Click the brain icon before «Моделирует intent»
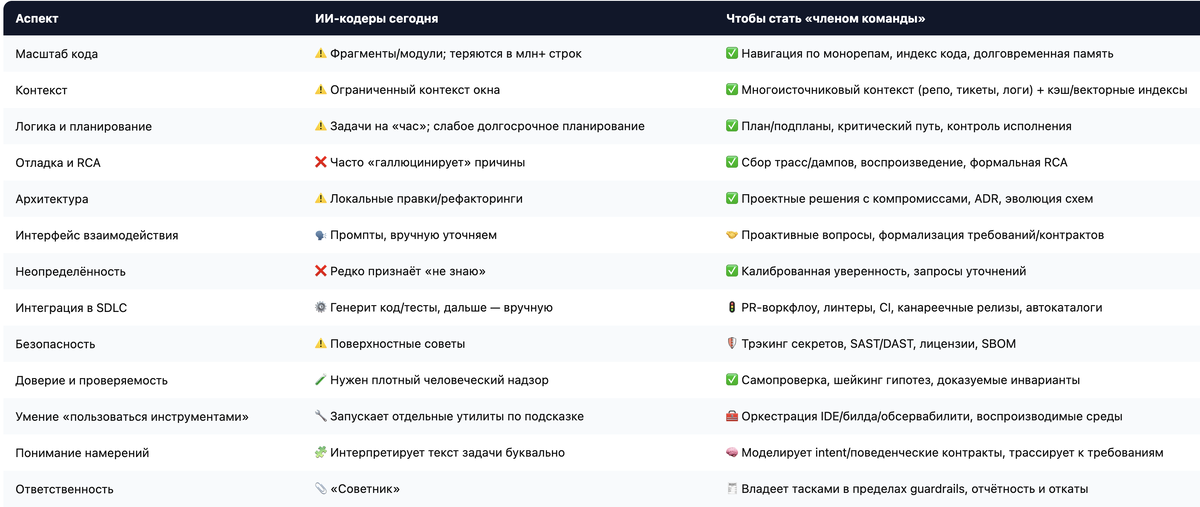The height and width of the screenshot is (507, 1200). point(732,453)
